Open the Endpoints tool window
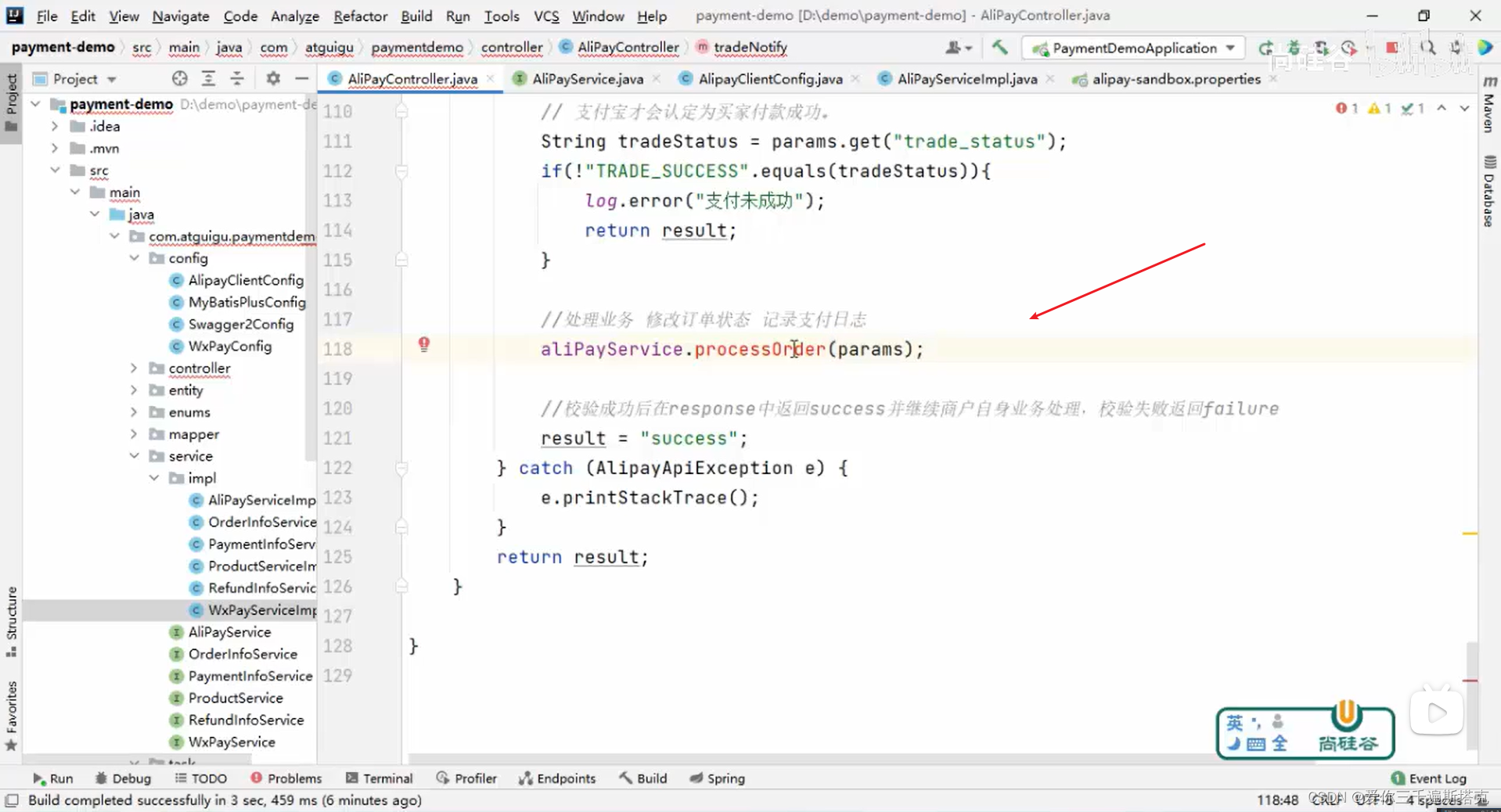This screenshot has height=812, width=1501. tap(557, 778)
